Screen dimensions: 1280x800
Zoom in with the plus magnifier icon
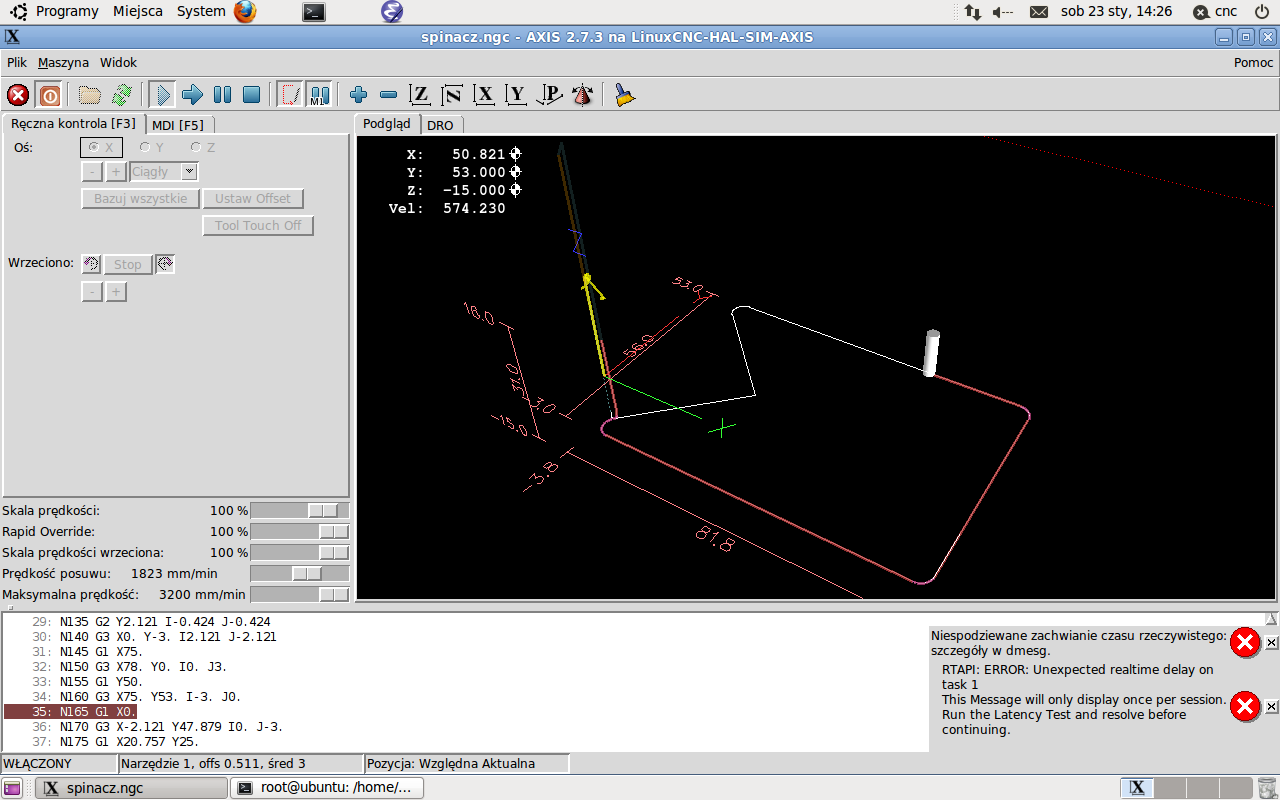358,95
